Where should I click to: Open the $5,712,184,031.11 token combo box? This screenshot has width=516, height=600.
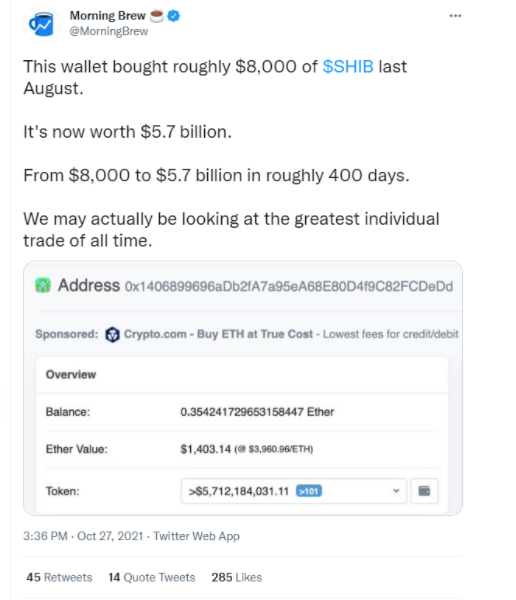[x=294, y=491]
